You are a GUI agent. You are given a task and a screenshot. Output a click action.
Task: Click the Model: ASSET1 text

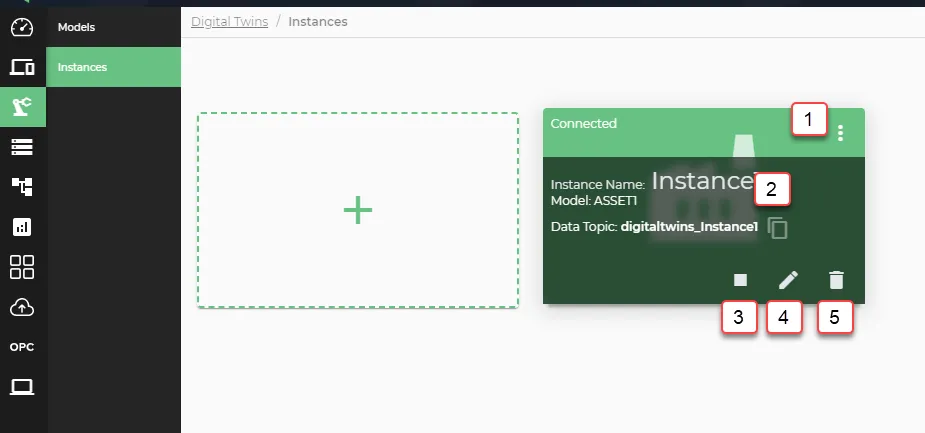[x=594, y=201]
